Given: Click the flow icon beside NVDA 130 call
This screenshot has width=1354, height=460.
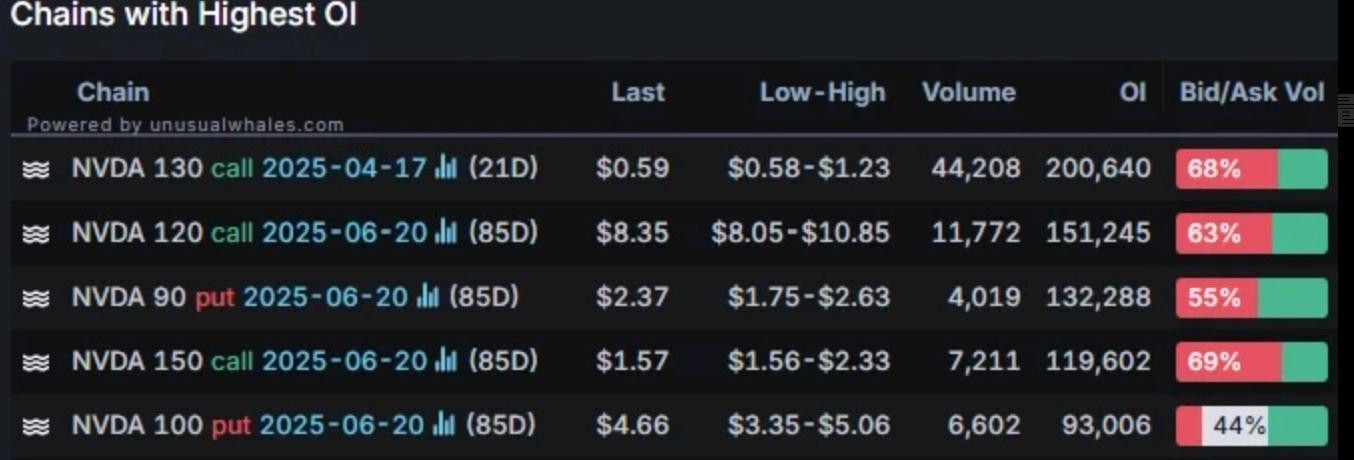Looking at the screenshot, I should [x=36, y=169].
